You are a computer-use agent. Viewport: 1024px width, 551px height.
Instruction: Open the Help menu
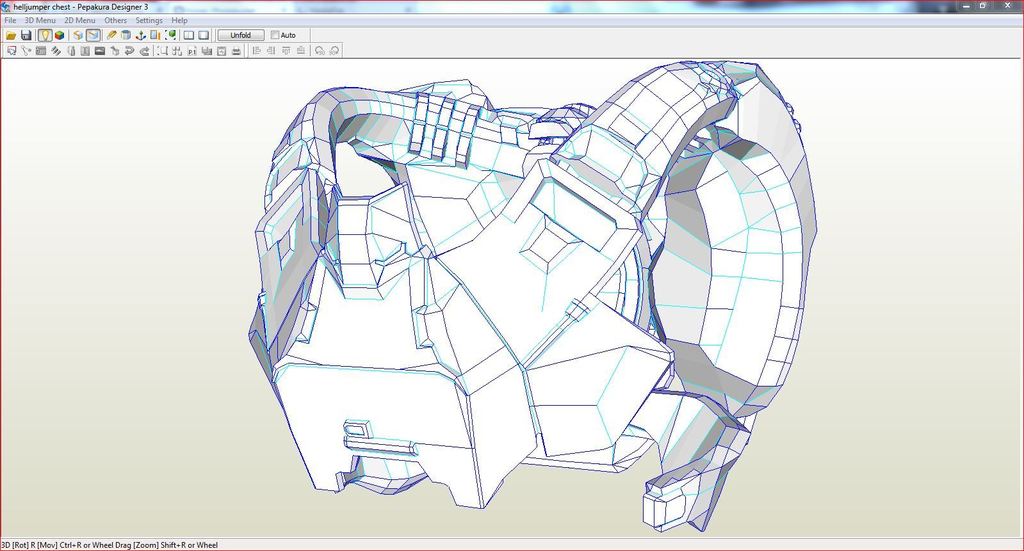(179, 20)
